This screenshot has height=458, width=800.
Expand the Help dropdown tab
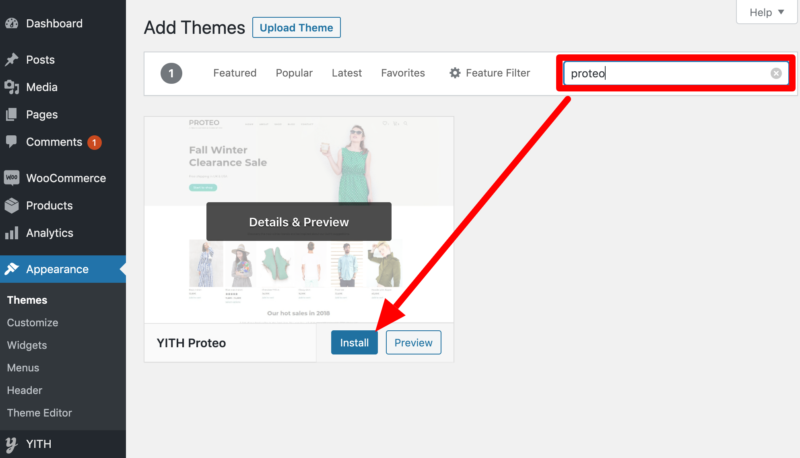766,12
